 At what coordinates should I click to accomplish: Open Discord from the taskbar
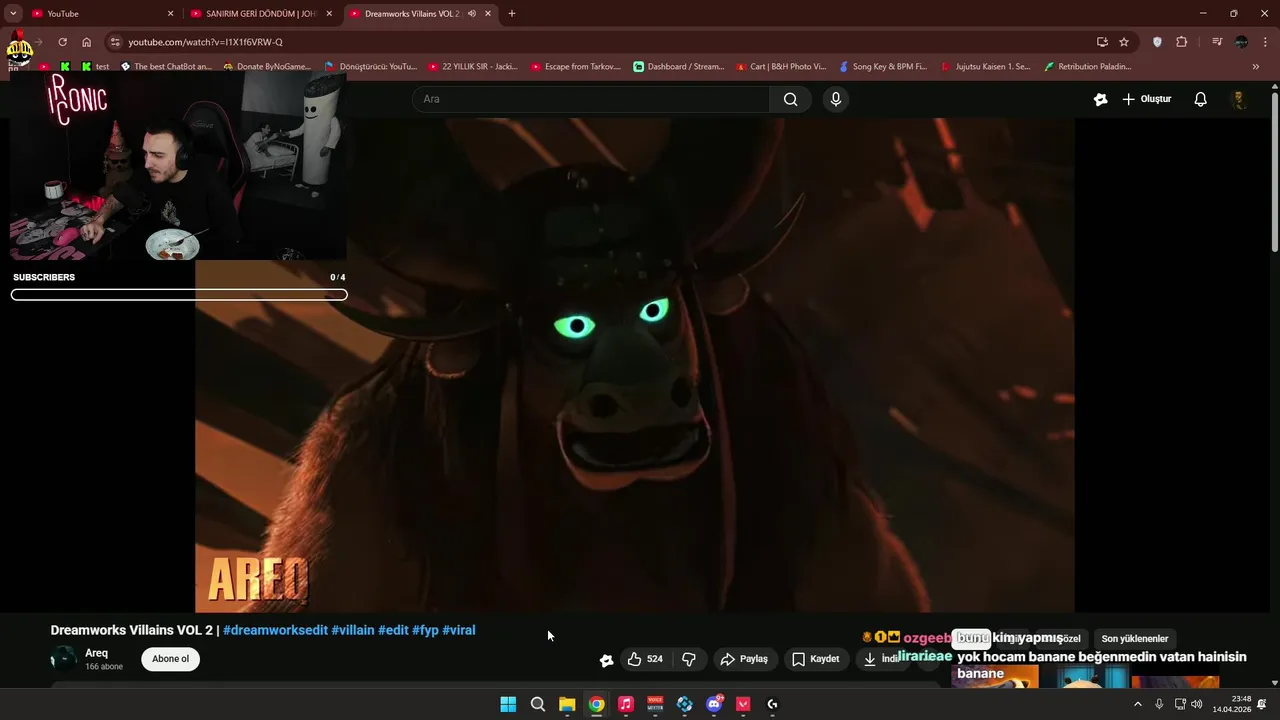(714, 704)
